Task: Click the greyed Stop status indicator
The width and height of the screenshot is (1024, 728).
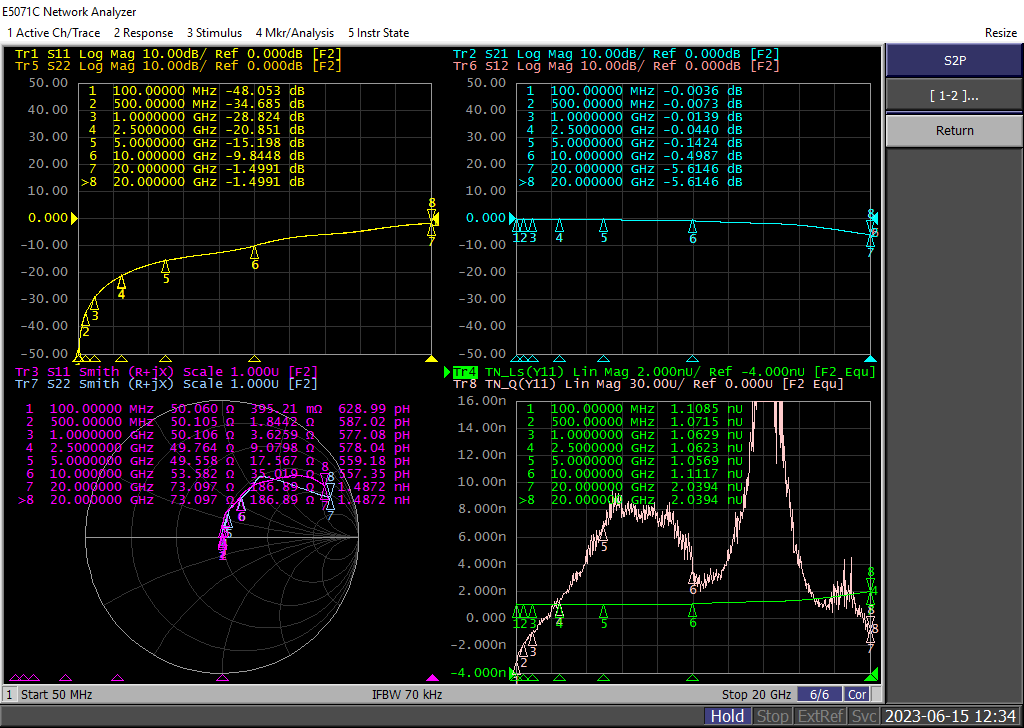Action: point(772,716)
